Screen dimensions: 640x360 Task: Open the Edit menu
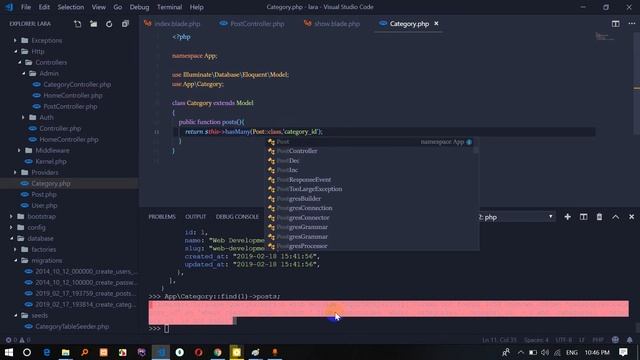click(x=44, y=7)
